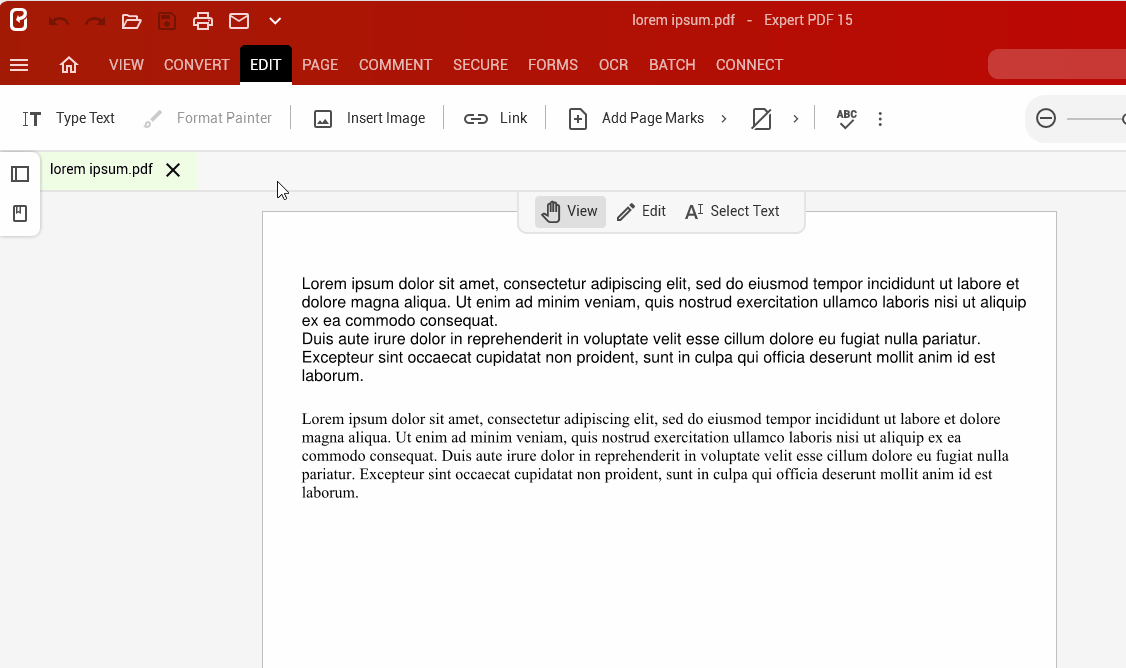Open the bookmarks panel icon
Image resolution: width=1126 pixels, height=668 pixels.
click(x=20, y=213)
